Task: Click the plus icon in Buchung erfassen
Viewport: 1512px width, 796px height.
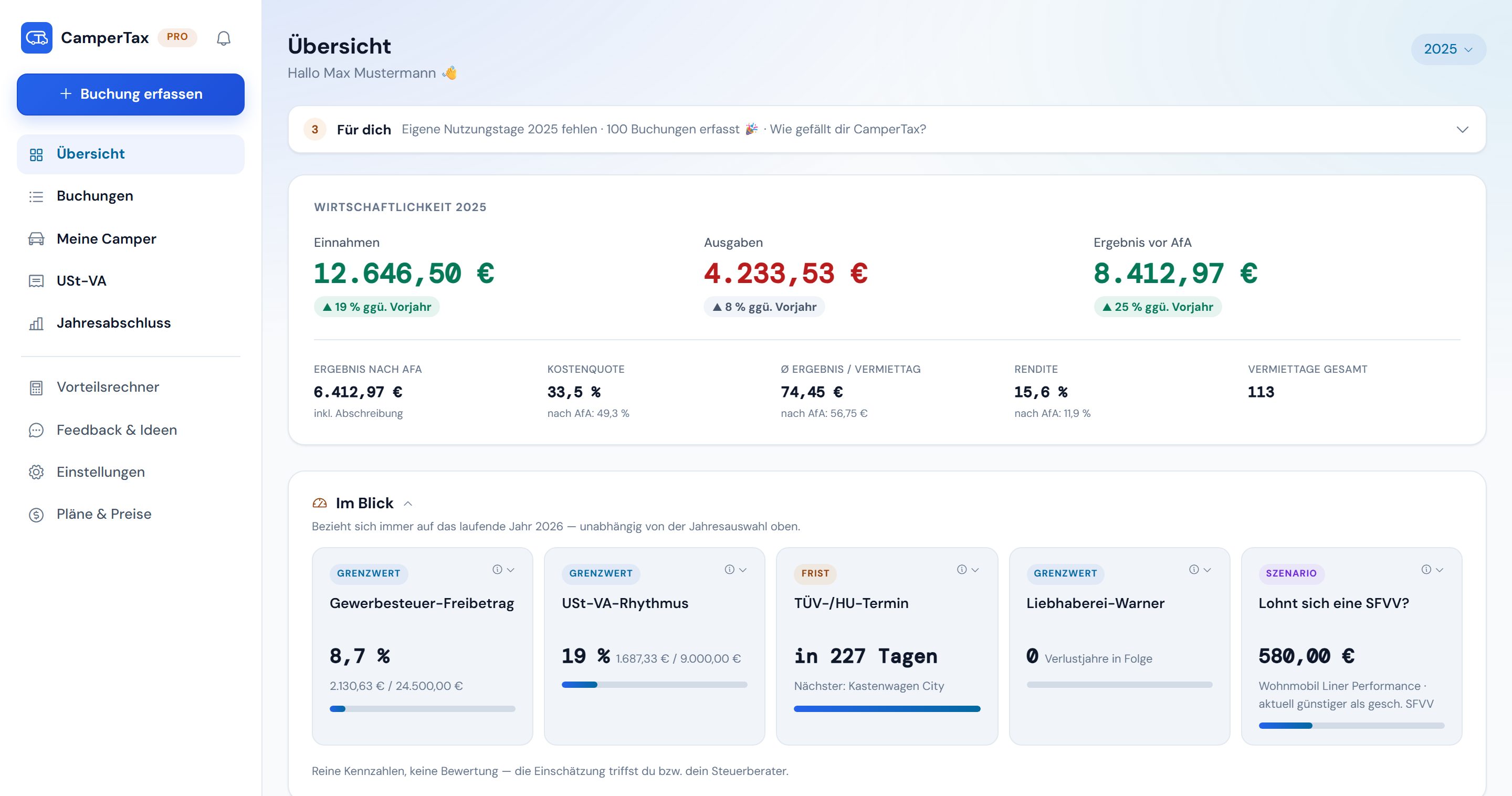Action: pyautogui.click(x=66, y=94)
